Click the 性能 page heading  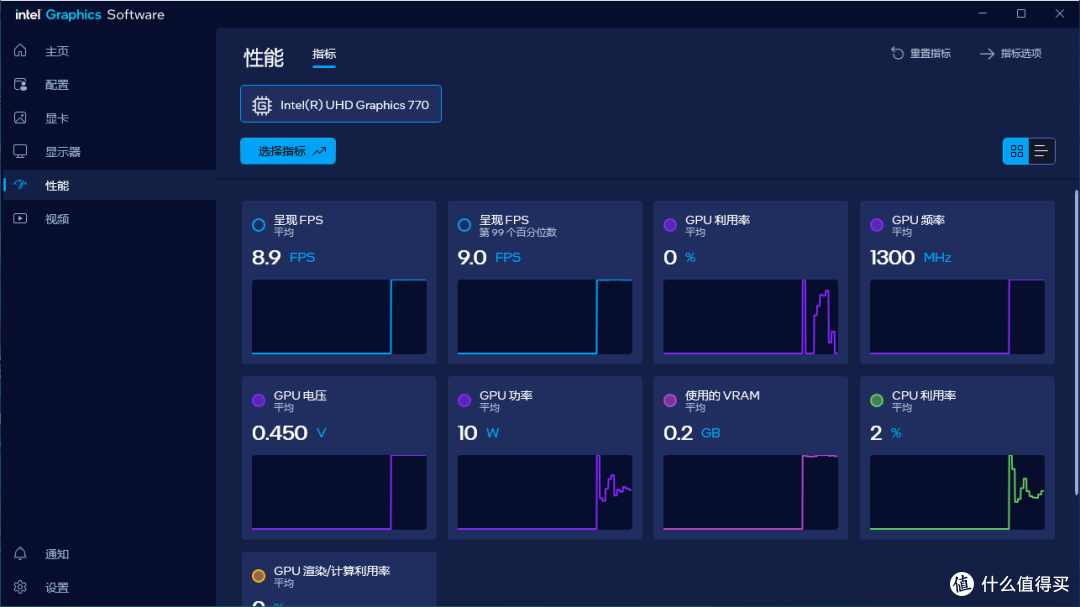pyautogui.click(x=264, y=57)
